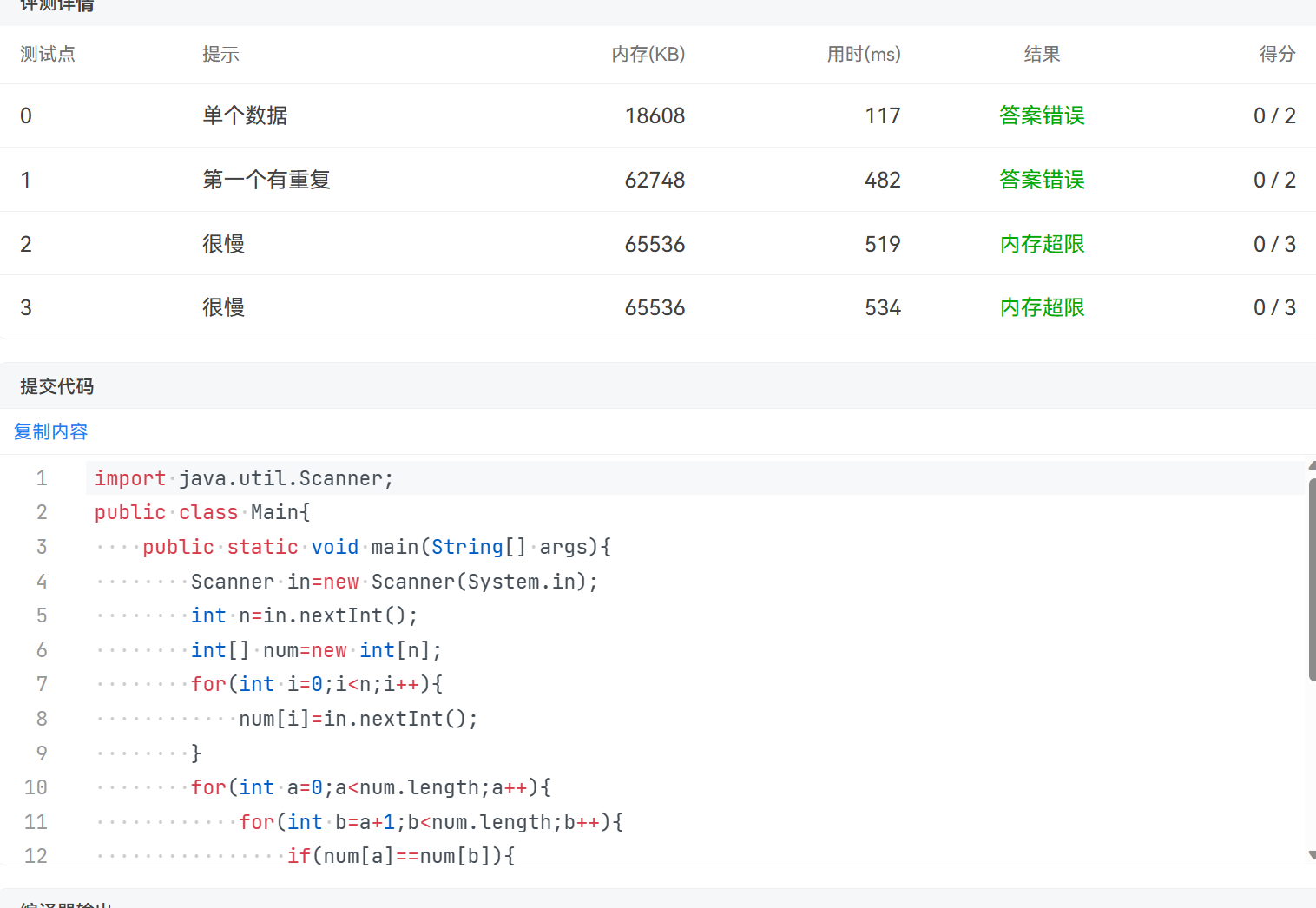Click the 测试点 column header

(x=48, y=55)
